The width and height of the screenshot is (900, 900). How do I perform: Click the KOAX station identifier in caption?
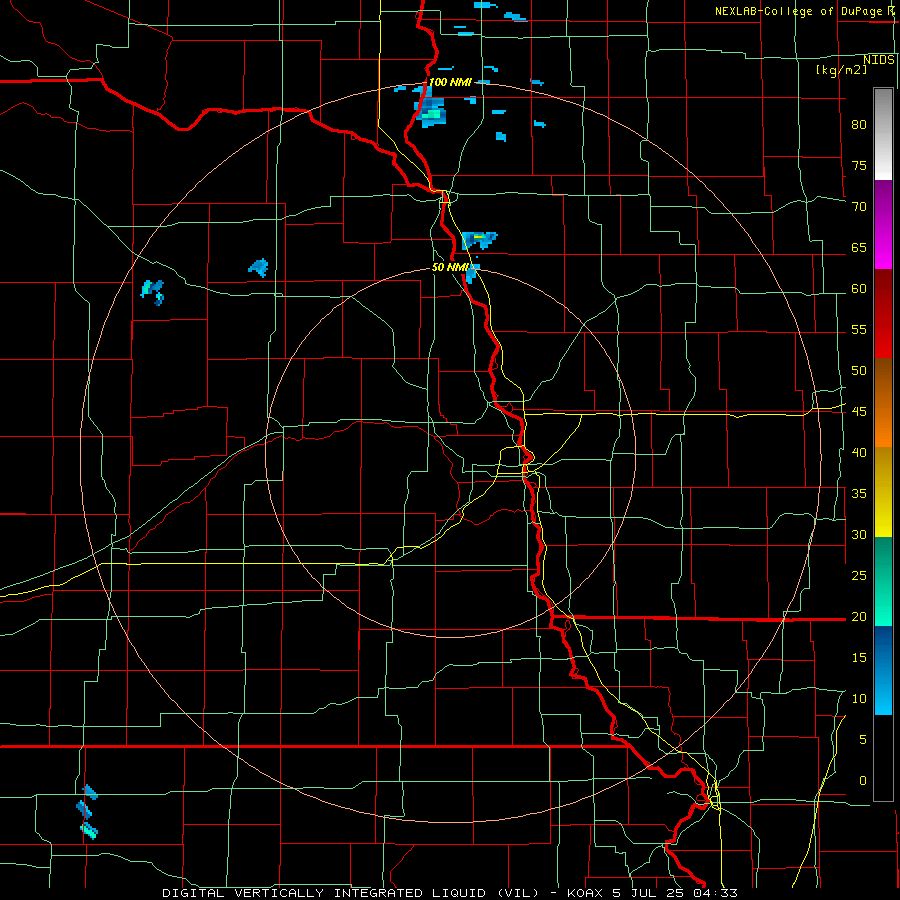[x=585, y=893]
